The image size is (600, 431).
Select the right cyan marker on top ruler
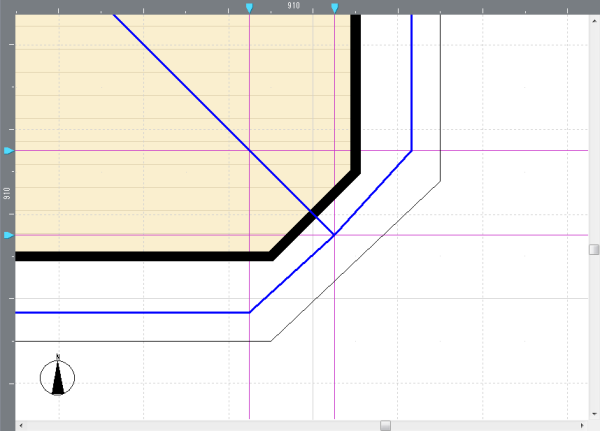pyautogui.click(x=334, y=8)
